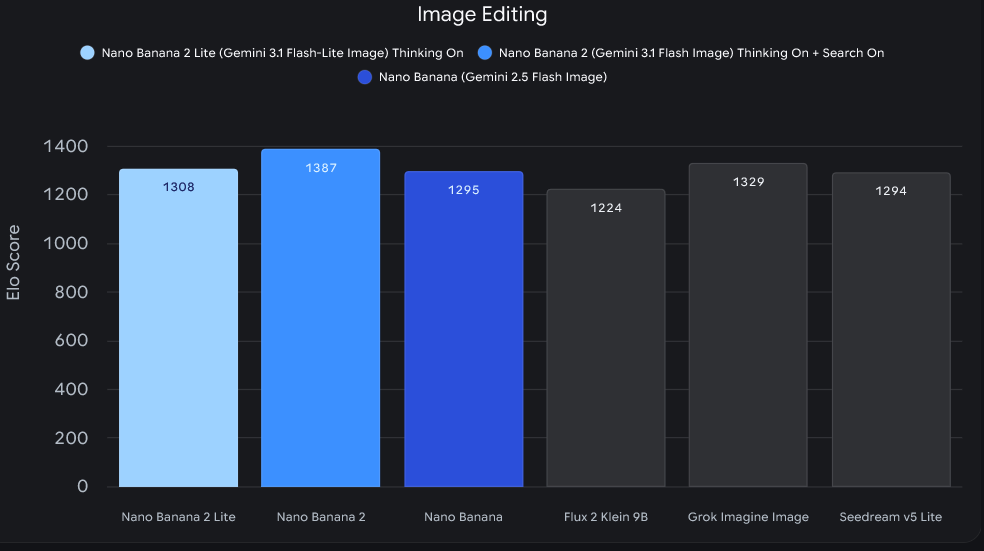Click the y-axis tick 400
The image size is (984, 551).
71,389
